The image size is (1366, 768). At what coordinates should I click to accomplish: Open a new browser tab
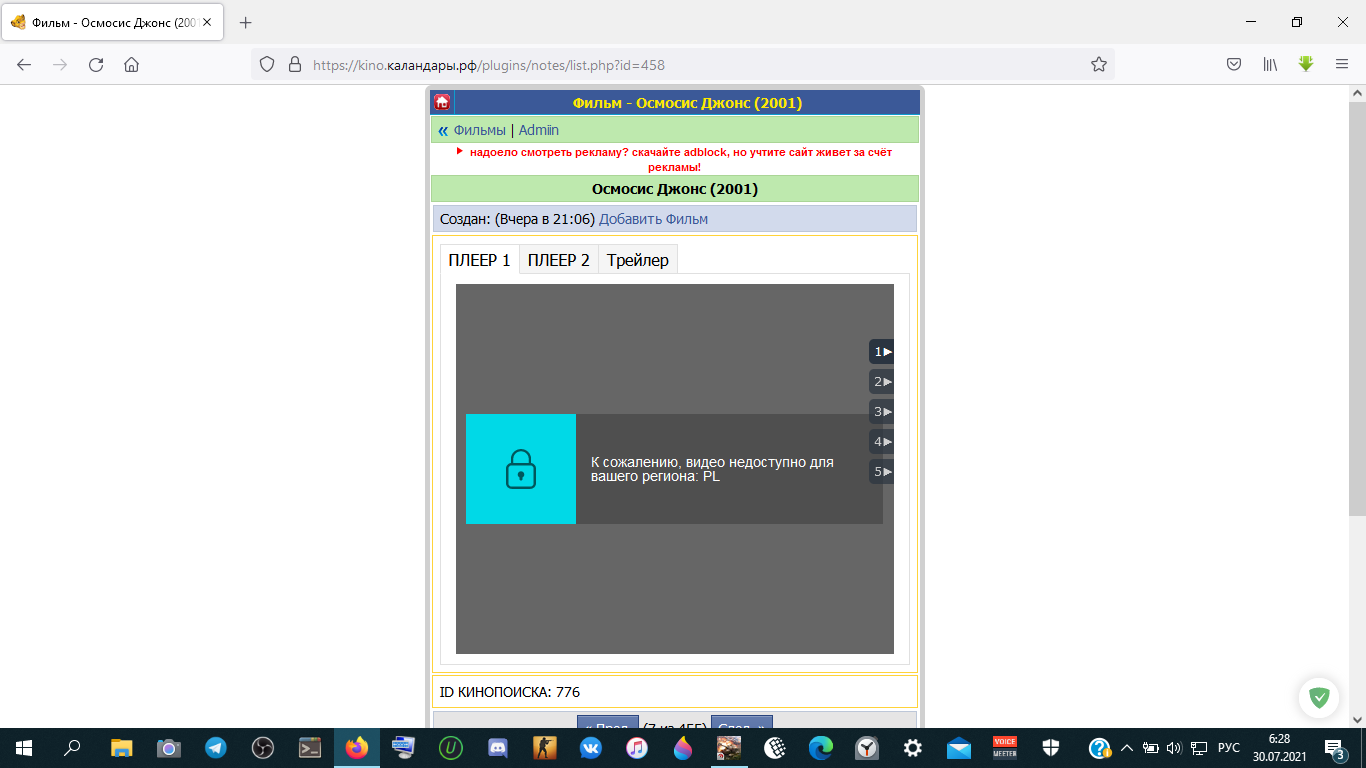tap(246, 22)
